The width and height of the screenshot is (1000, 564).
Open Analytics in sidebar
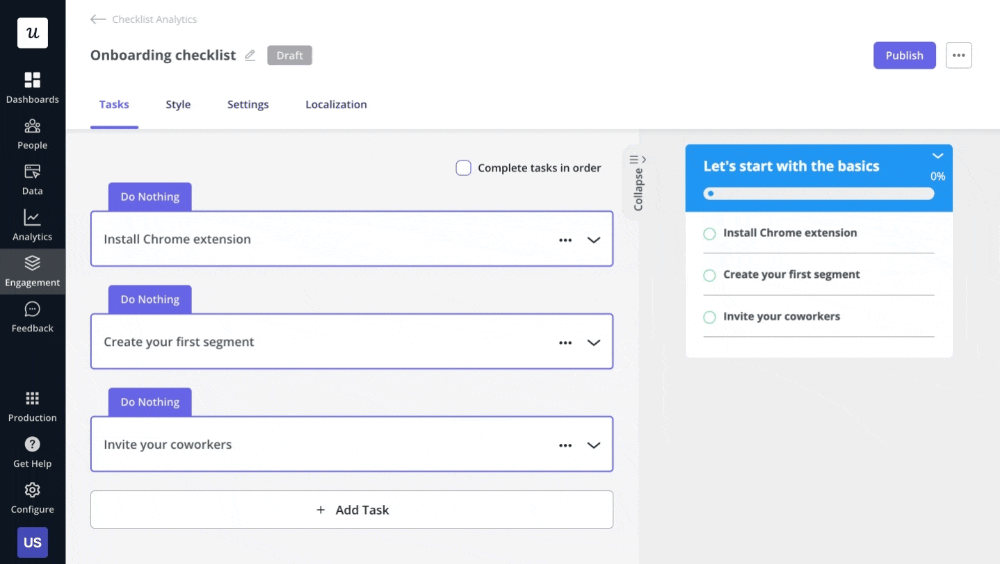point(32,218)
